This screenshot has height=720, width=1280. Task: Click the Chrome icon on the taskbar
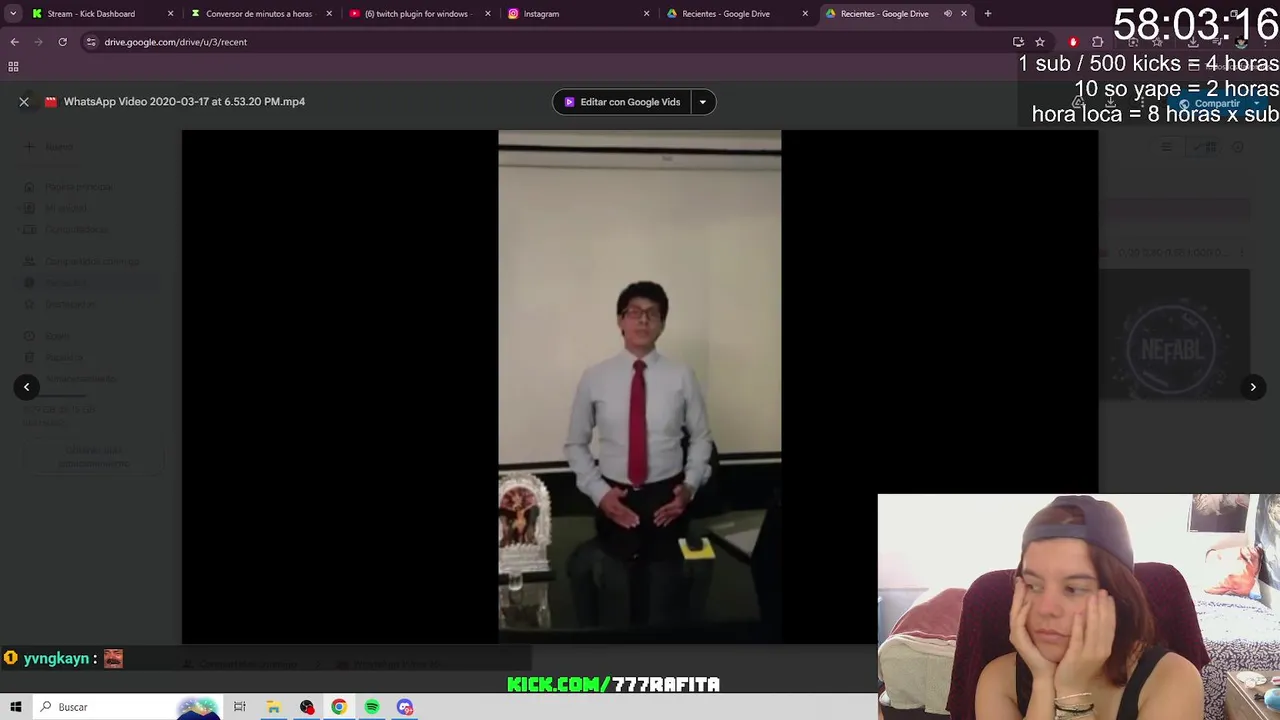pos(339,707)
